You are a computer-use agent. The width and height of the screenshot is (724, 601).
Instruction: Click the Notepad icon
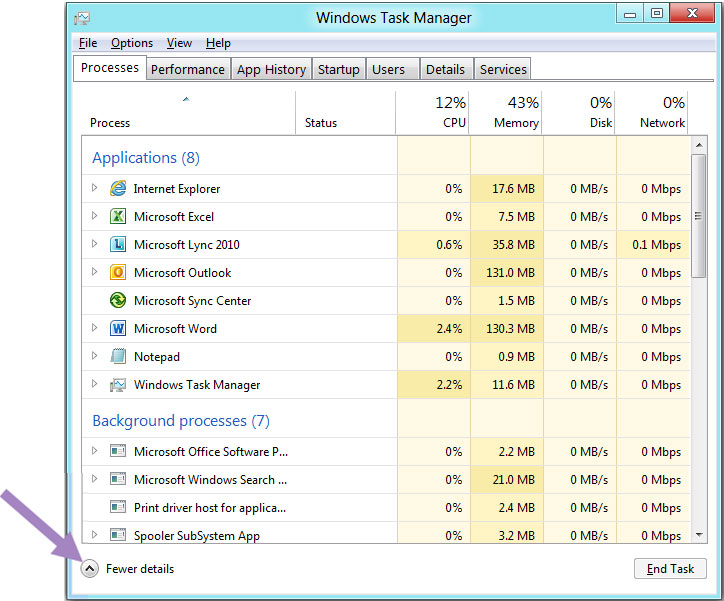(x=118, y=356)
